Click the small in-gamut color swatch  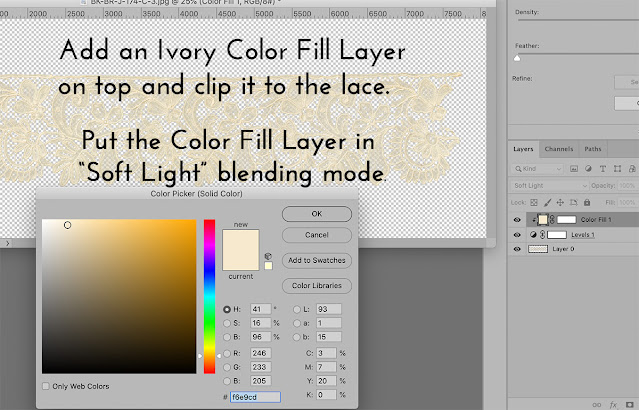[x=268, y=266]
